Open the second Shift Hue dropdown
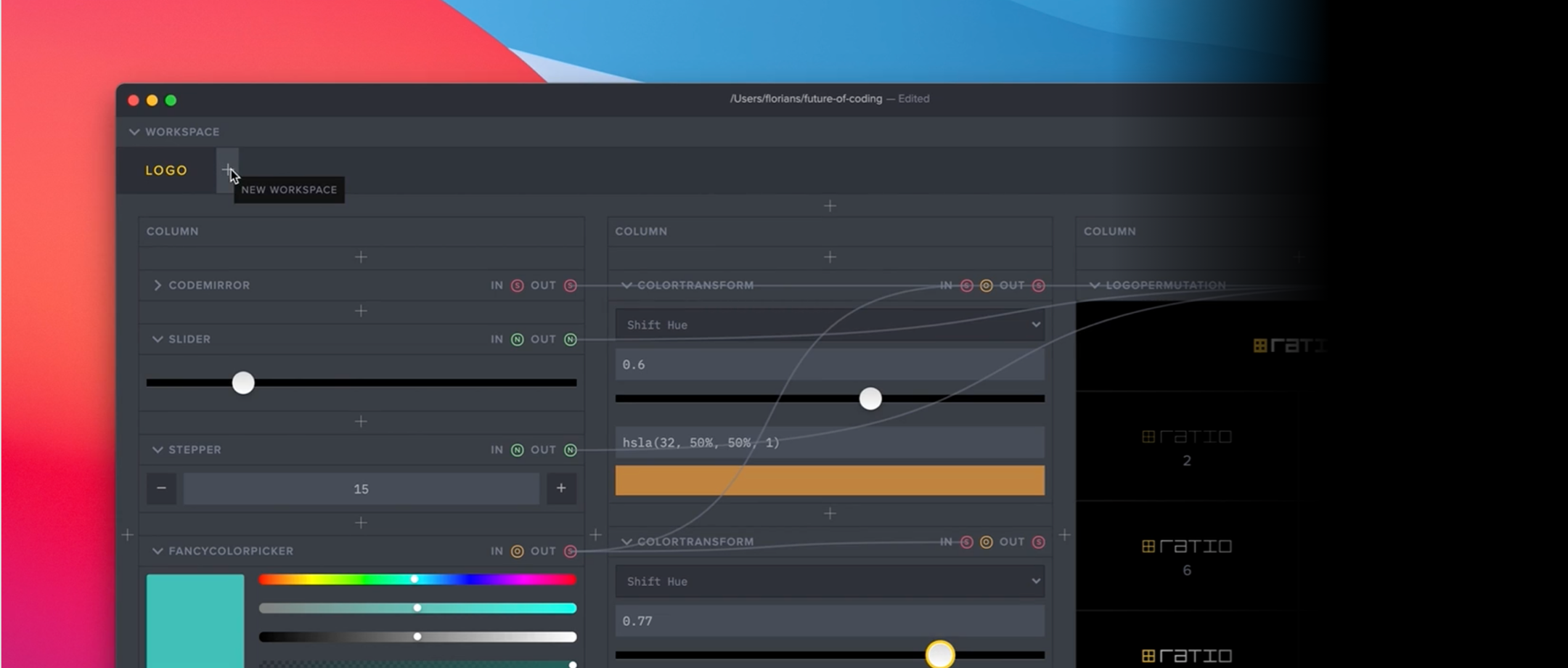 point(830,582)
